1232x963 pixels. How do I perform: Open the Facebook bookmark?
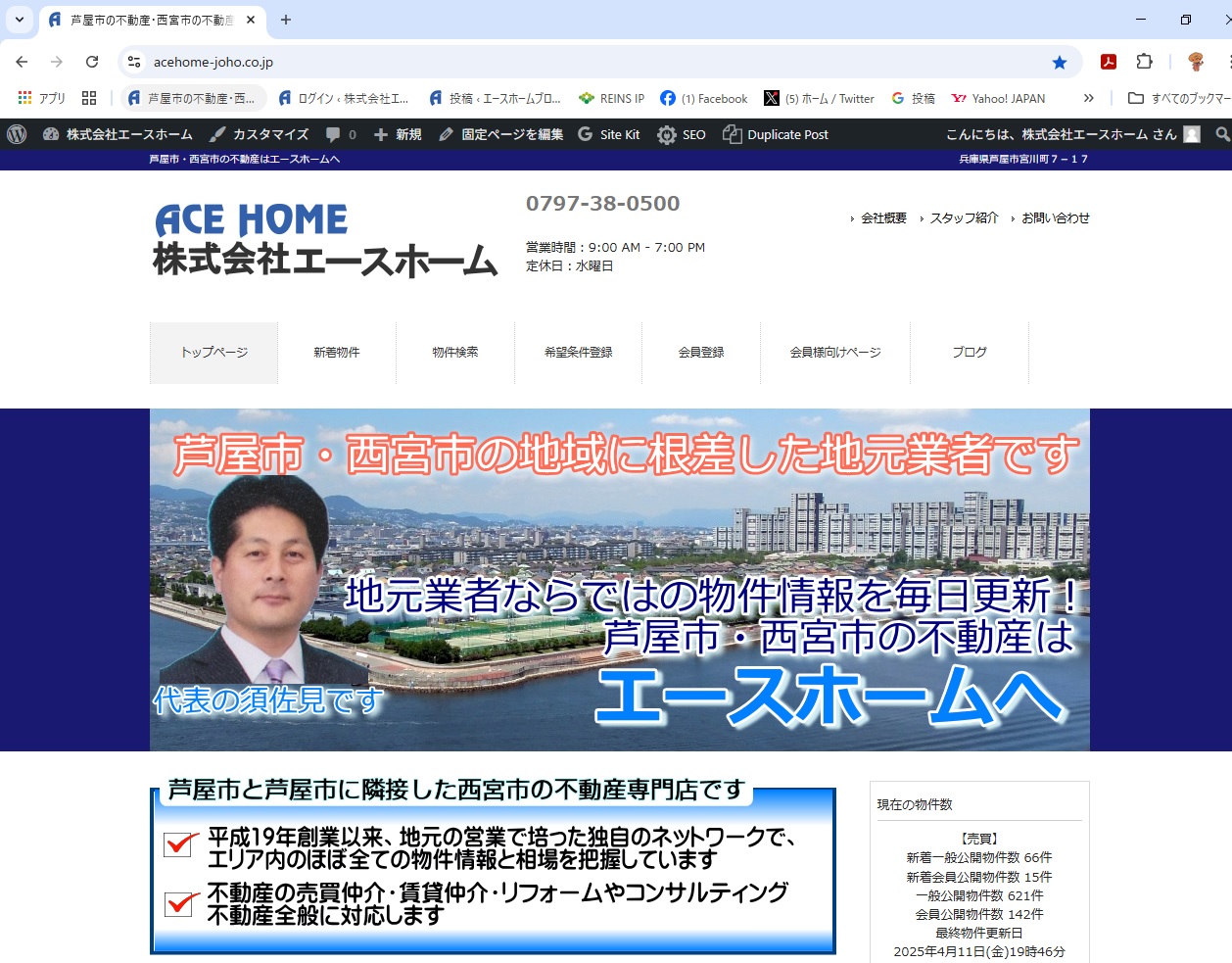[703, 98]
